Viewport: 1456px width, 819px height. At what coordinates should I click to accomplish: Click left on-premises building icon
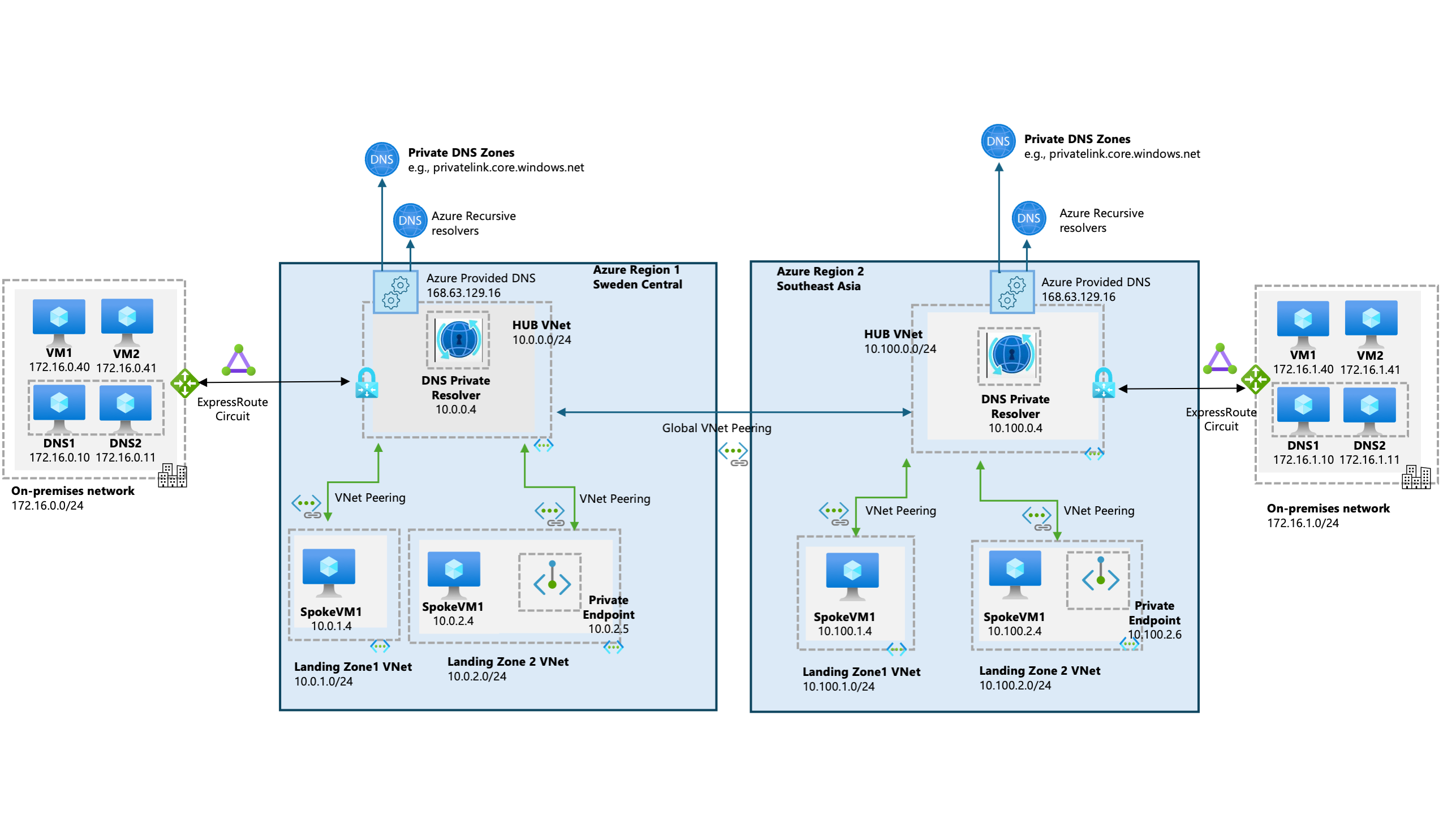[x=173, y=475]
